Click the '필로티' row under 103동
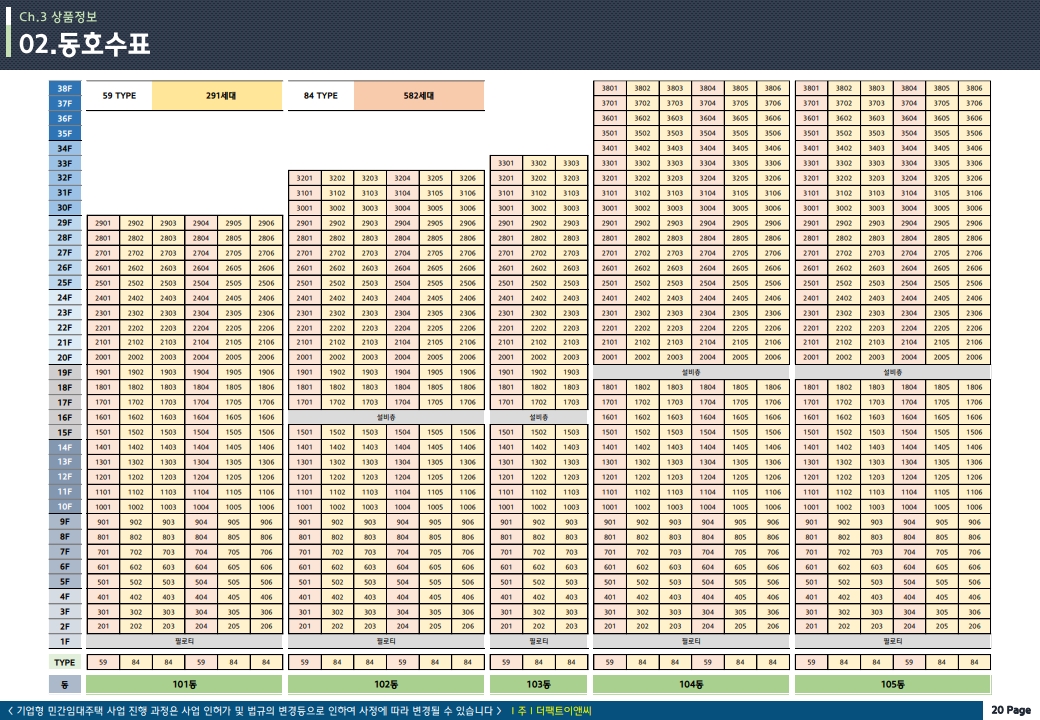Screen dimensions: 1040x720 539,641
